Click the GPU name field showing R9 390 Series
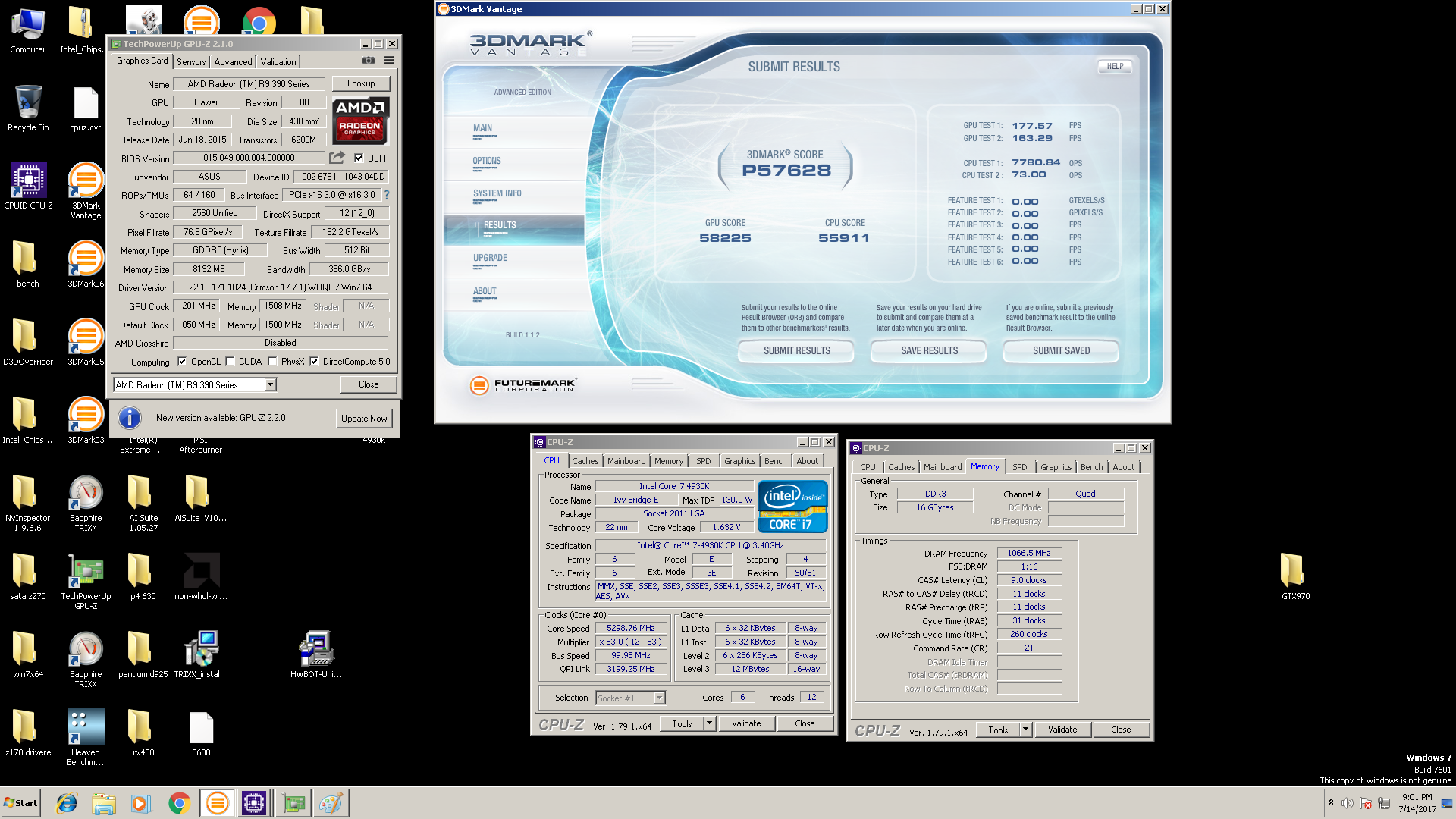This screenshot has width=1456, height=819. pyautogui.click(x=249, y=84)
